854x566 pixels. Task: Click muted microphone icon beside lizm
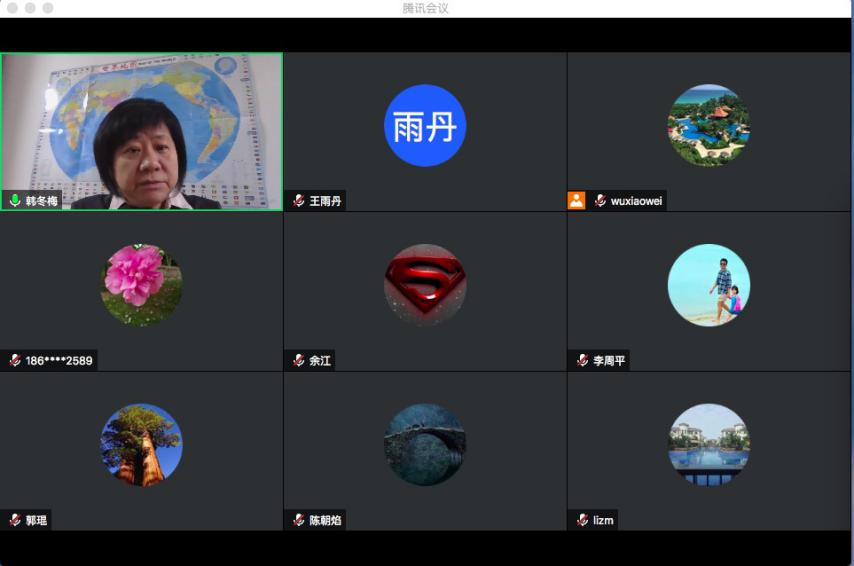pyautogui.click(x=582, y=520)
